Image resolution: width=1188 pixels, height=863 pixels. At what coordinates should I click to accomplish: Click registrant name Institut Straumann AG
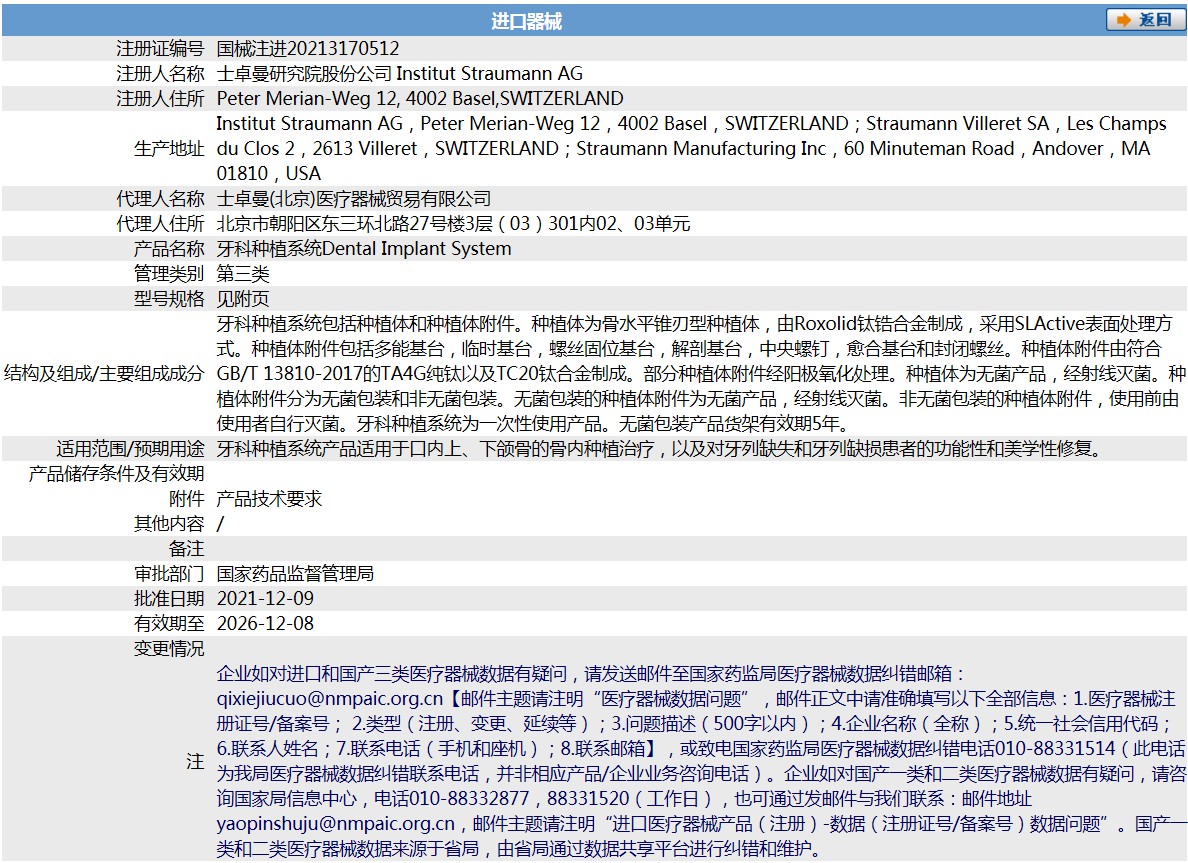pyautogui.click(x=489, y=73)
